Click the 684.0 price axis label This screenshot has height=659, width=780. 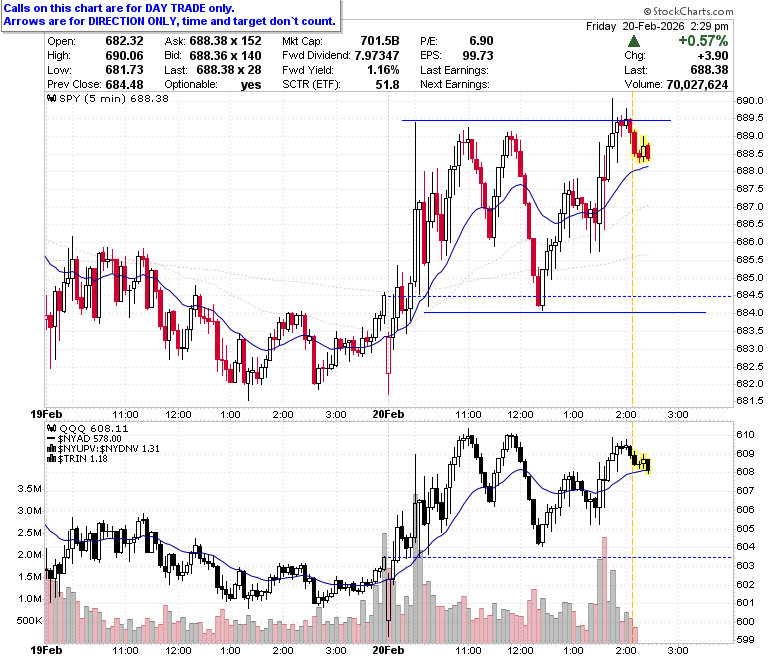750,312
